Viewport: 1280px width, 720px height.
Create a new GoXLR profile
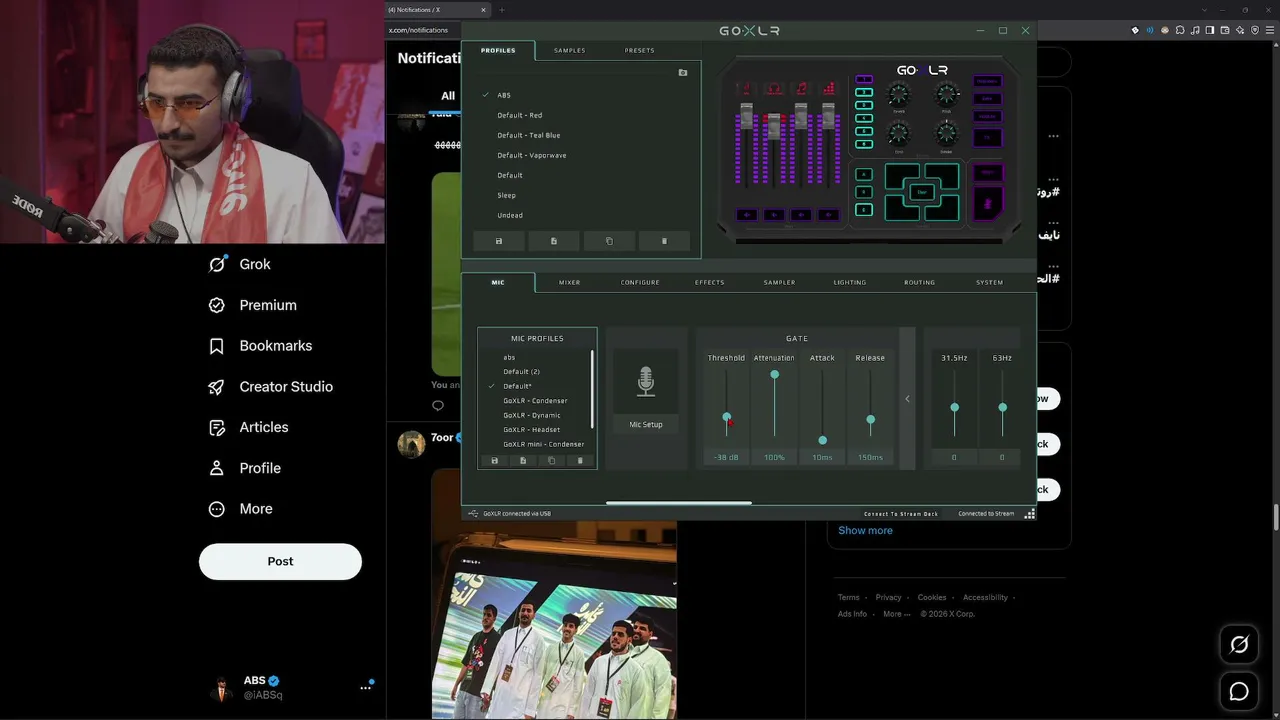pos(554,241)
